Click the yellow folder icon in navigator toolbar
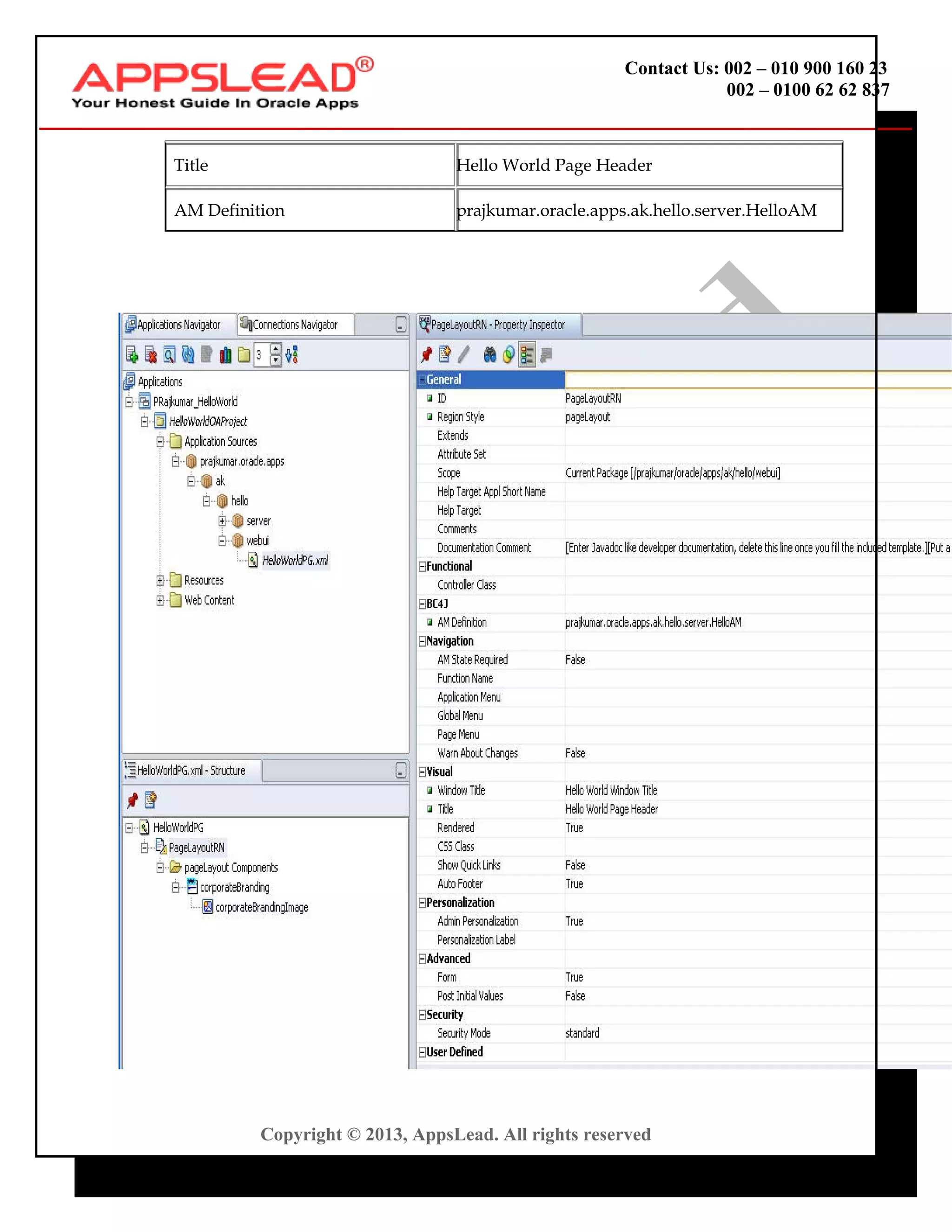Image resolution: width=952 pixels, height=1232 pixels. pyautogui.click(x=244, y=355)
